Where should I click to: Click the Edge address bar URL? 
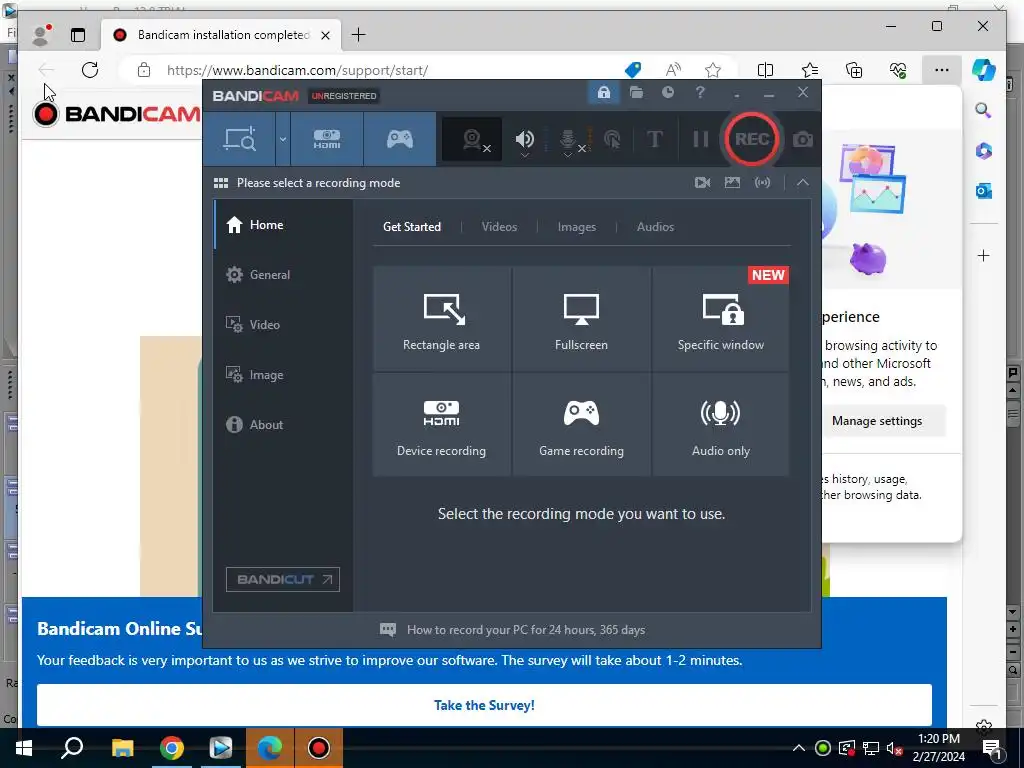tap(298, 71)
